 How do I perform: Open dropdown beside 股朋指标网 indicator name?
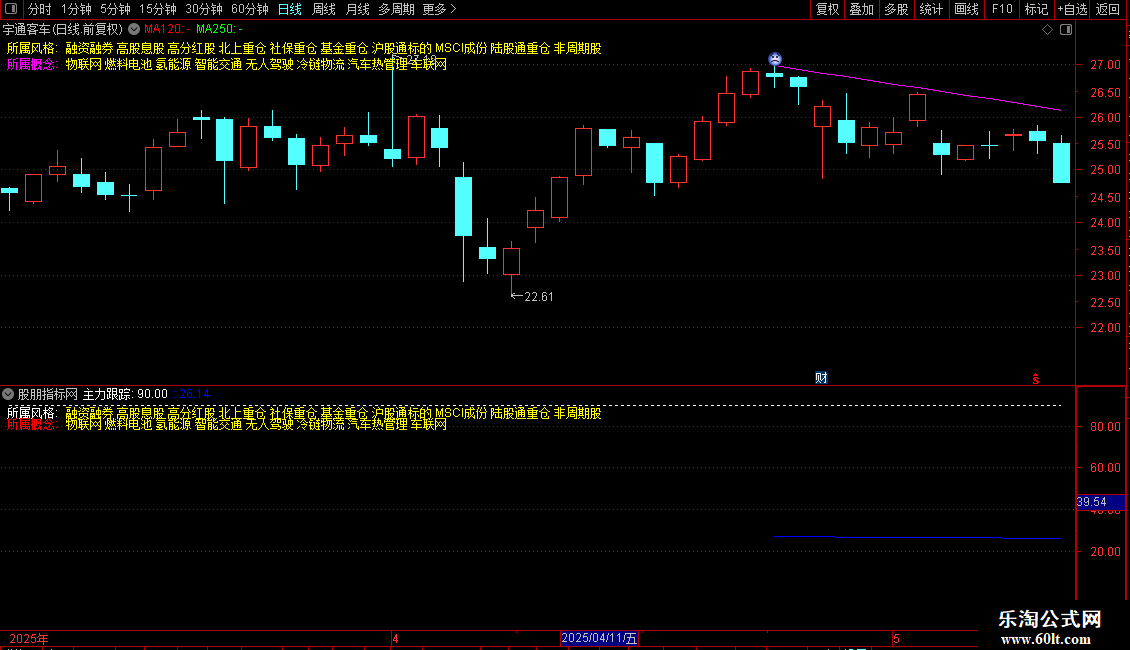point(8,394)
